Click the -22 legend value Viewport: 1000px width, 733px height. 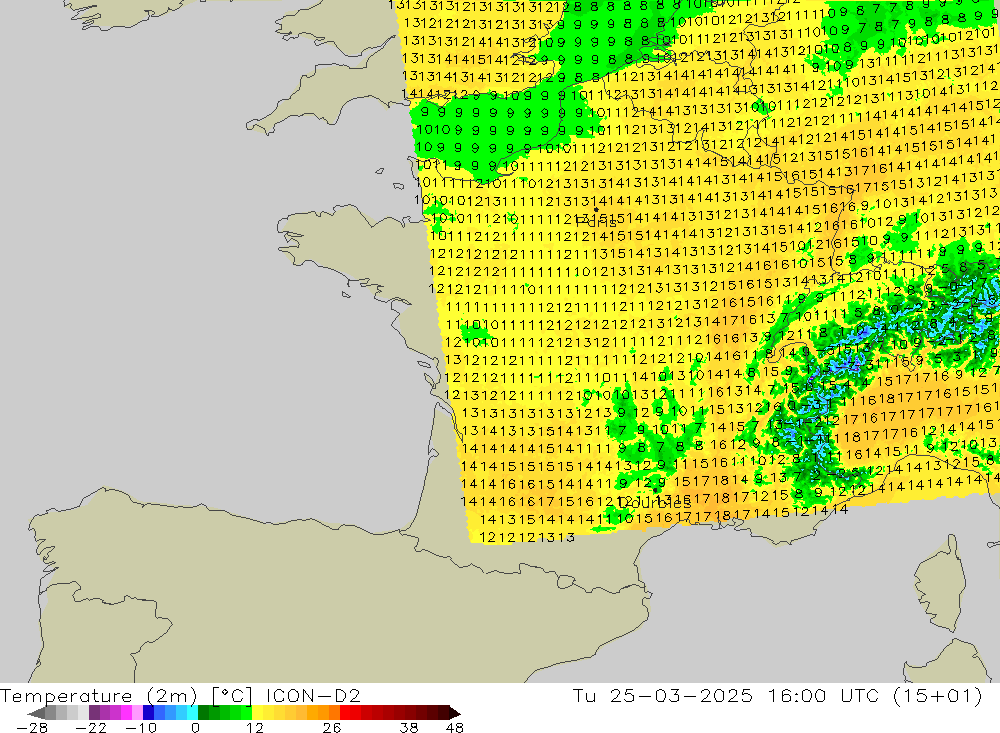(x=91, y=727)
